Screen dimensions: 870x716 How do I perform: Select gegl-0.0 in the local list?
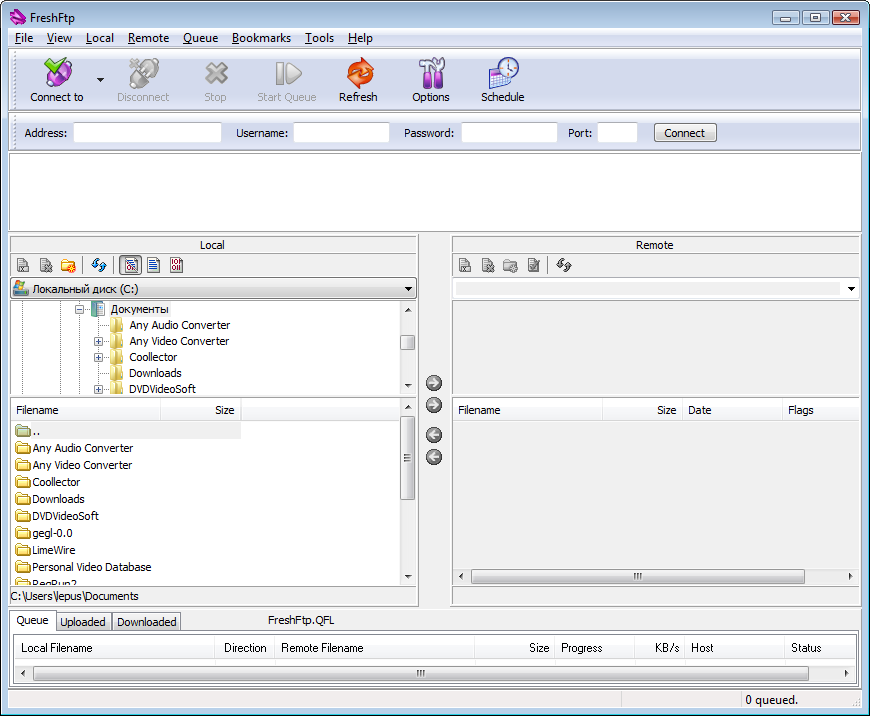click(52, 533)
